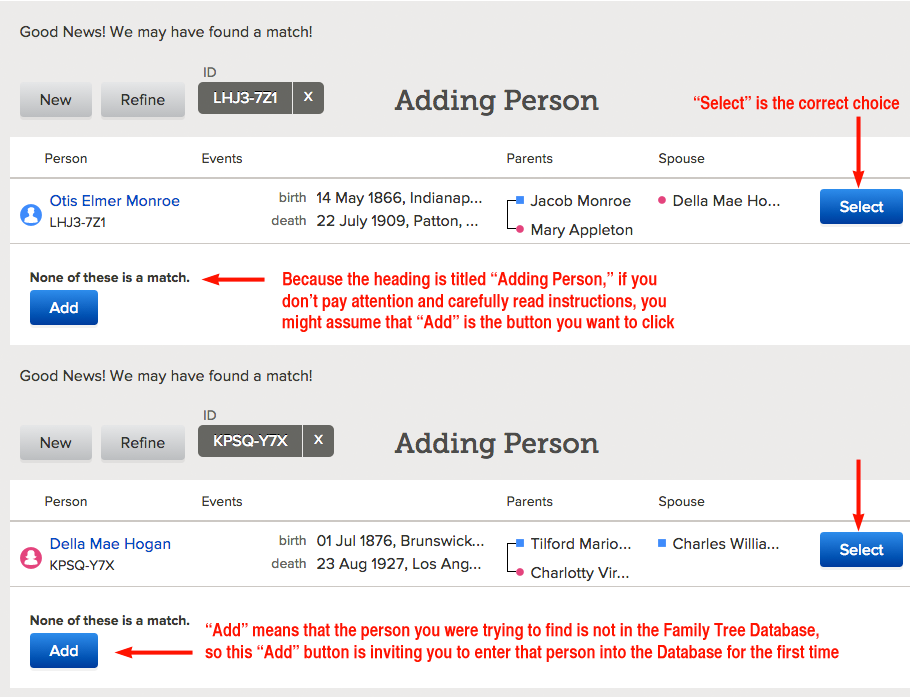Click the KPSQ-Y7X ID field

[x=250, y=440]
